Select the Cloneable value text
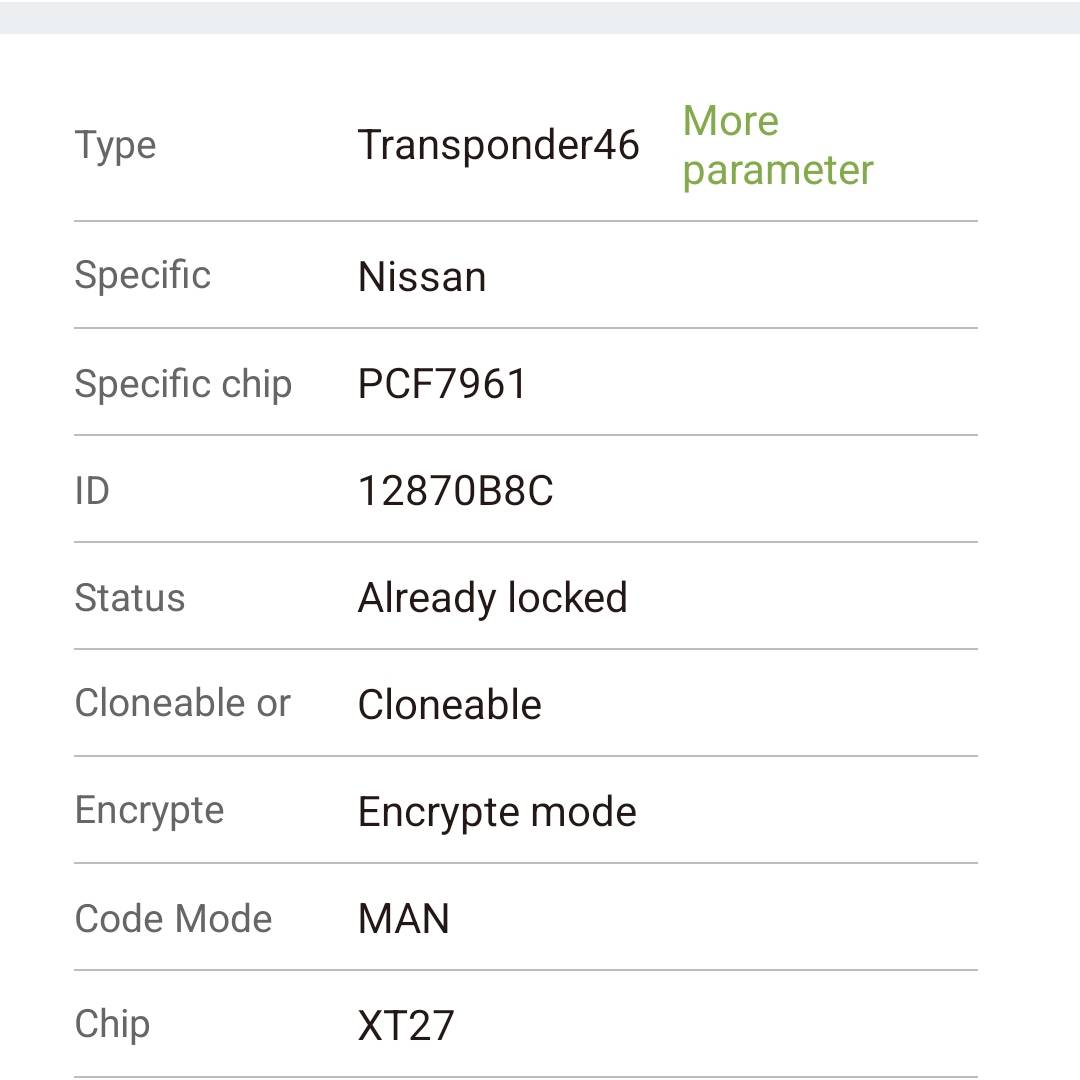 click(450, 705)
